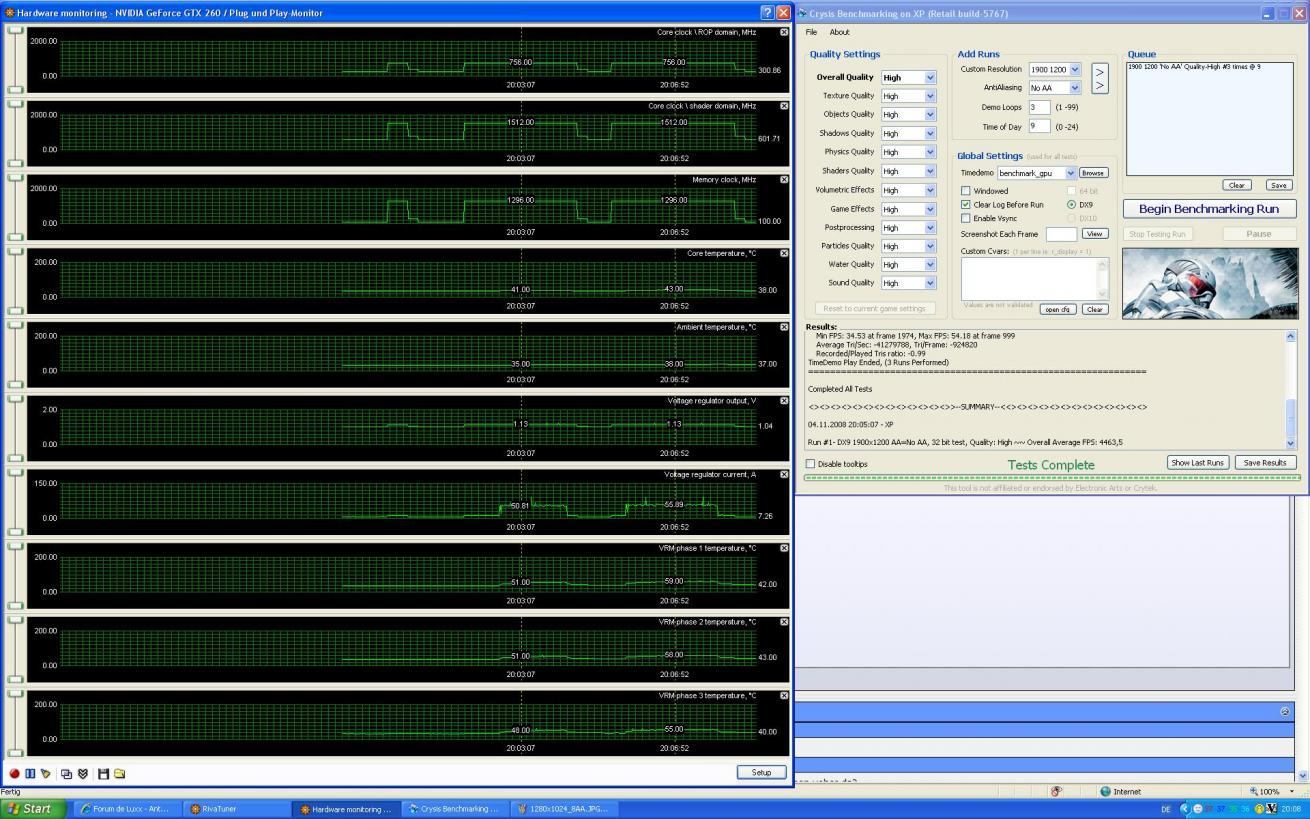The height and width of the screenshot is (819, 1310).
Task: Click the Browse button next to Timedemo
Action: point(1093,173)
